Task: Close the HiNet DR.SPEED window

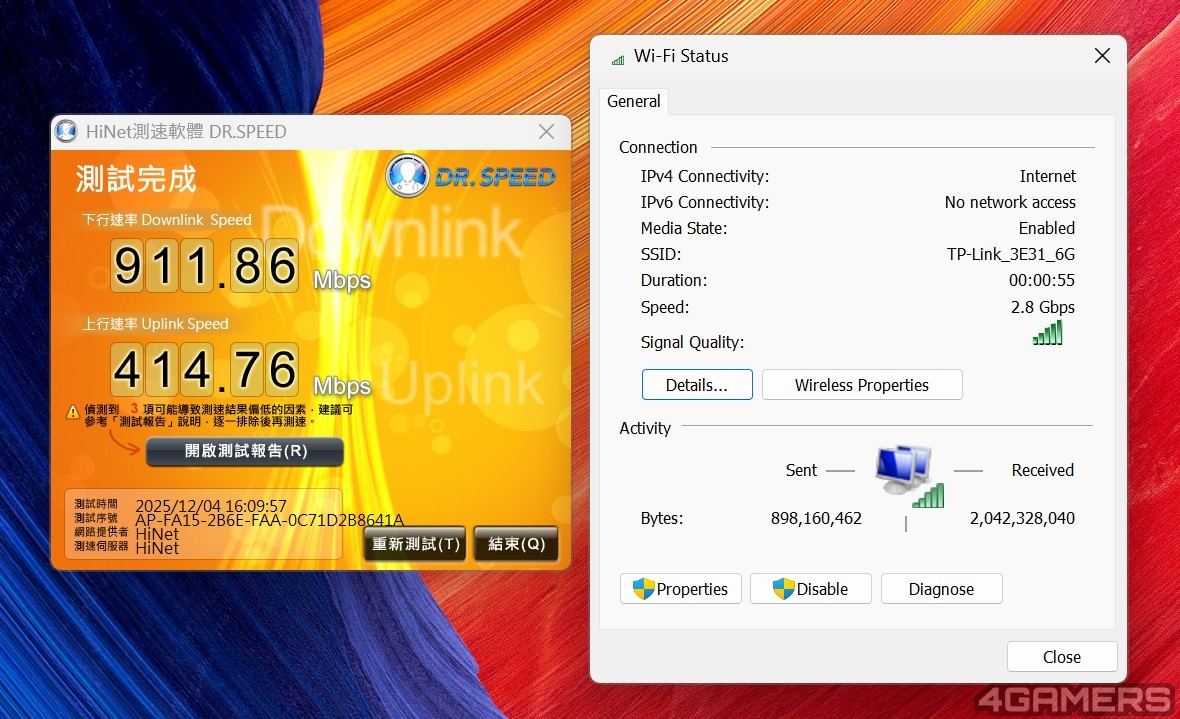Action: pyautogui.click(x=546, y=132)
